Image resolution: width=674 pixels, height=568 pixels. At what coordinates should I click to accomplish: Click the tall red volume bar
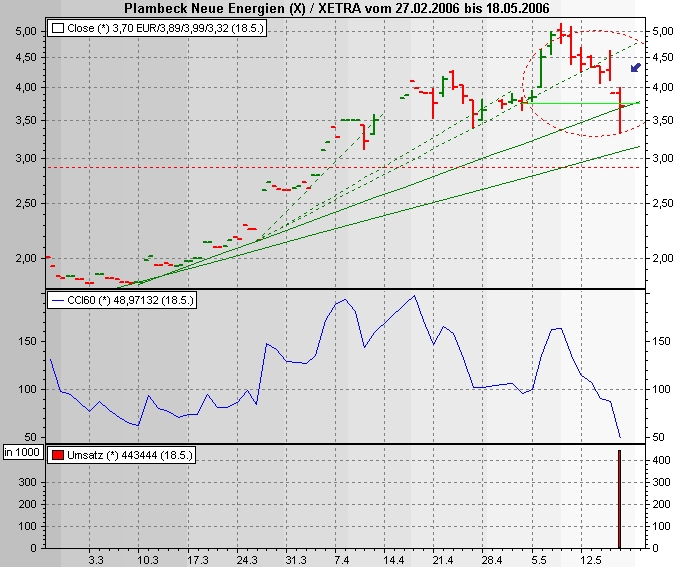coord(619,499)
